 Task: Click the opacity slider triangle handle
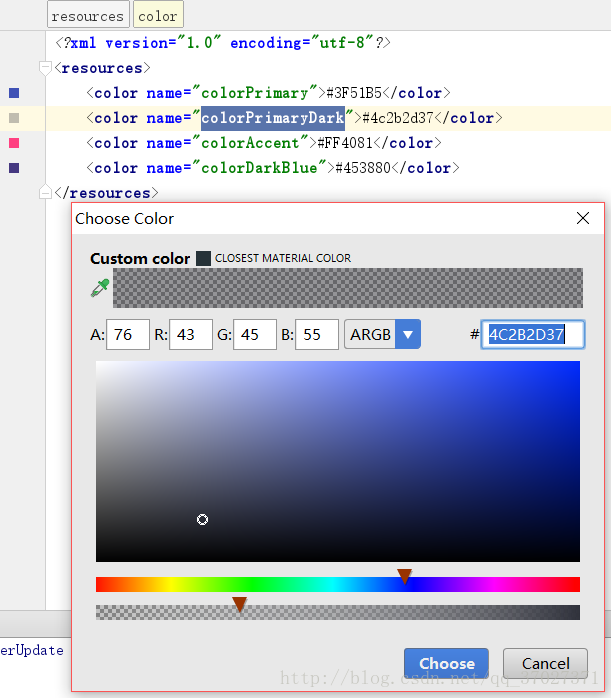point(239,605)
